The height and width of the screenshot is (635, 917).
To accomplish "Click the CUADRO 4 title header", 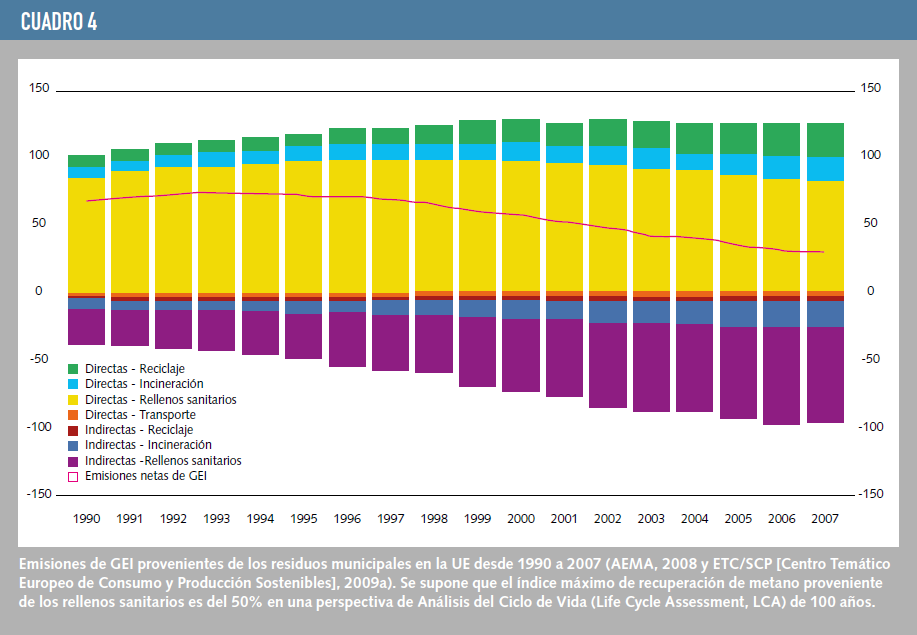I will point(59,22).
